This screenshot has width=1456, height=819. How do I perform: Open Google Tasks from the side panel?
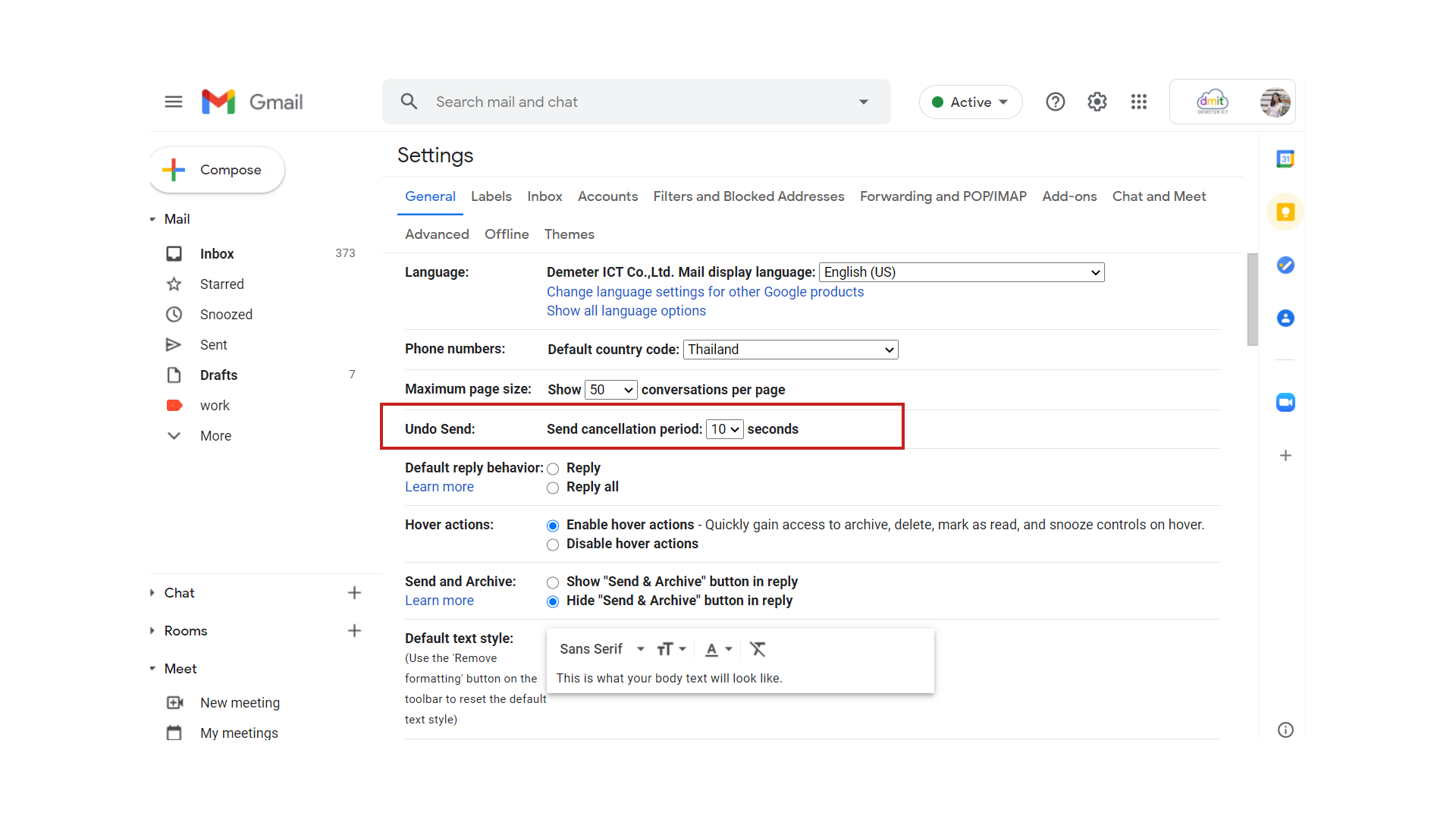click(1285, 265)
